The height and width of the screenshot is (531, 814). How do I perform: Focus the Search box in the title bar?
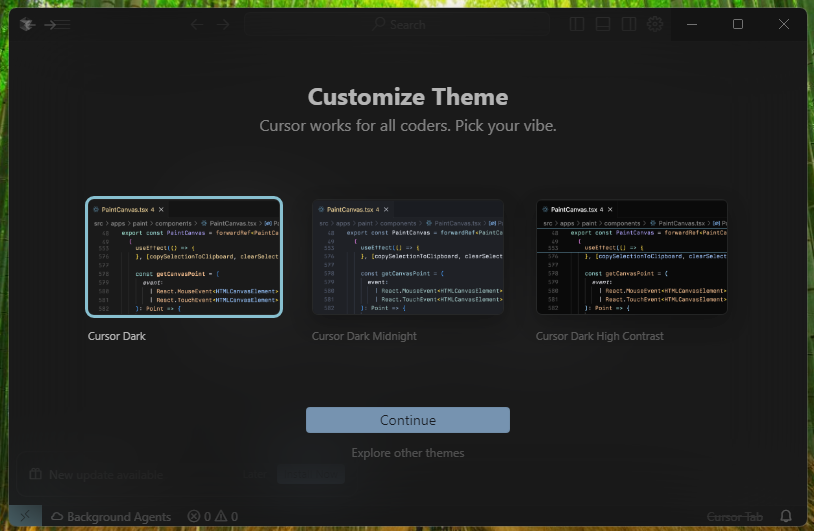point(397,24)
